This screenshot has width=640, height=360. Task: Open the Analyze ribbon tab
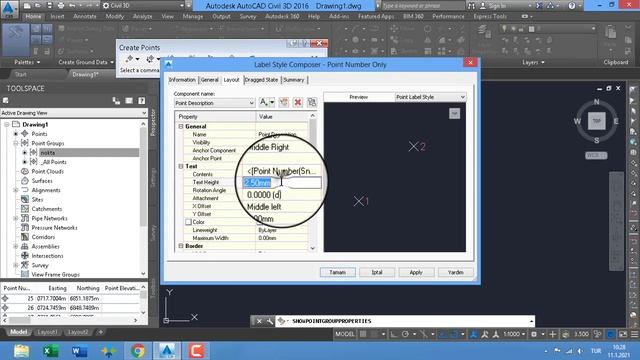click(142, 16)
